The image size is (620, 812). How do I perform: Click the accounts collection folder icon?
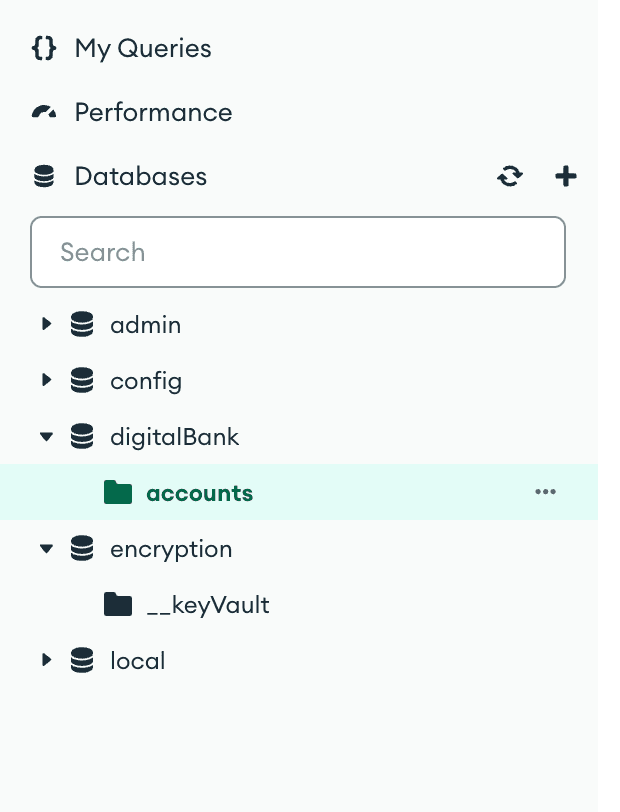118,493
